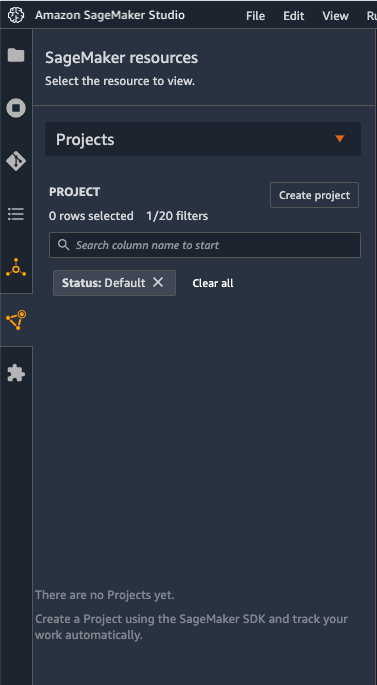Viewport: 377px width, 685px height.
Task: Open the Edit menu
Action: click(294, 16)
